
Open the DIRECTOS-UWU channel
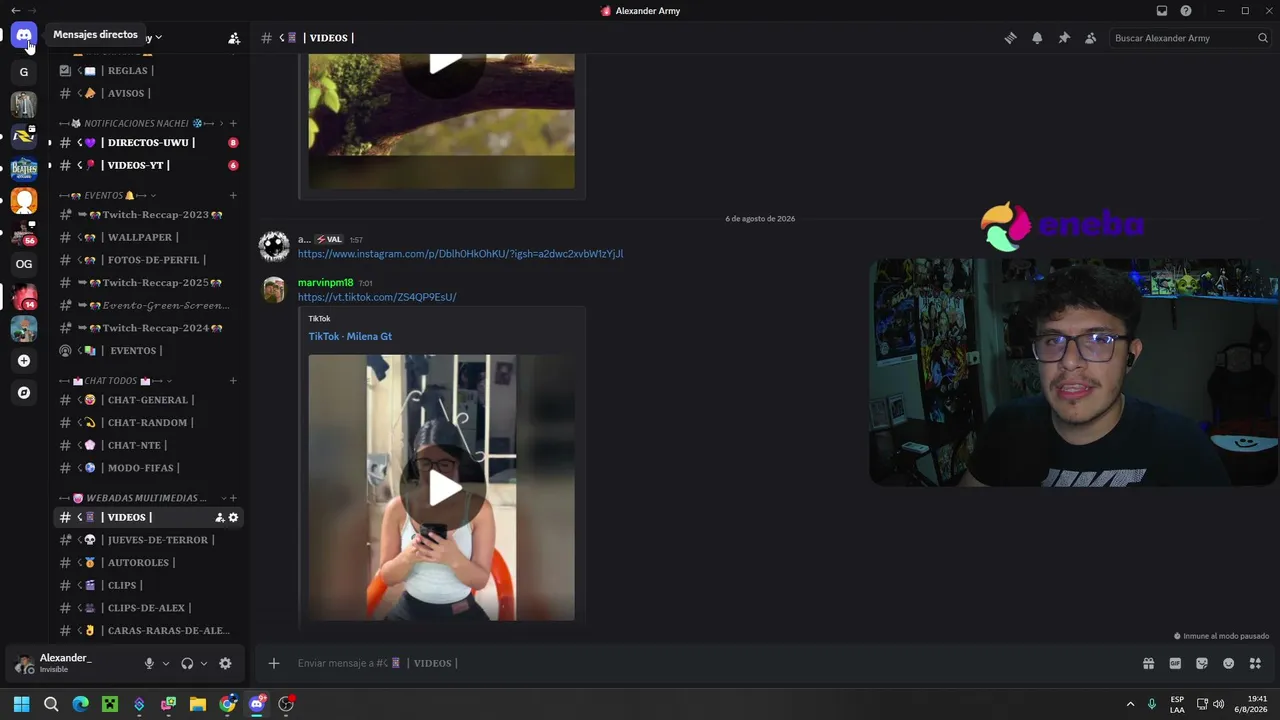click(148, 143)
